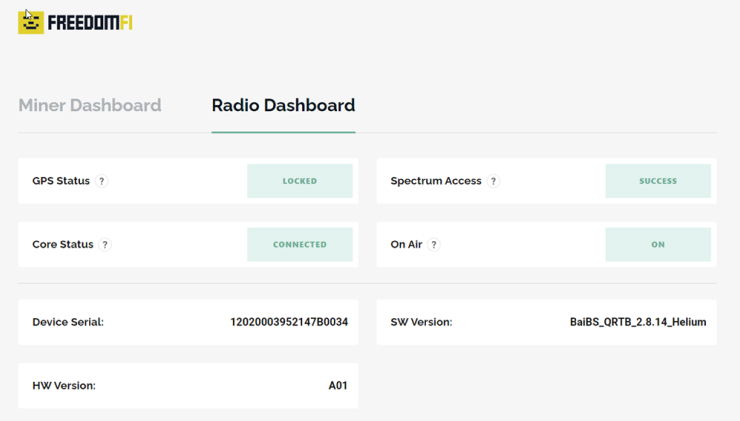Click the Device Serial label
Screen dimensions: 740x421
point(68,322)
